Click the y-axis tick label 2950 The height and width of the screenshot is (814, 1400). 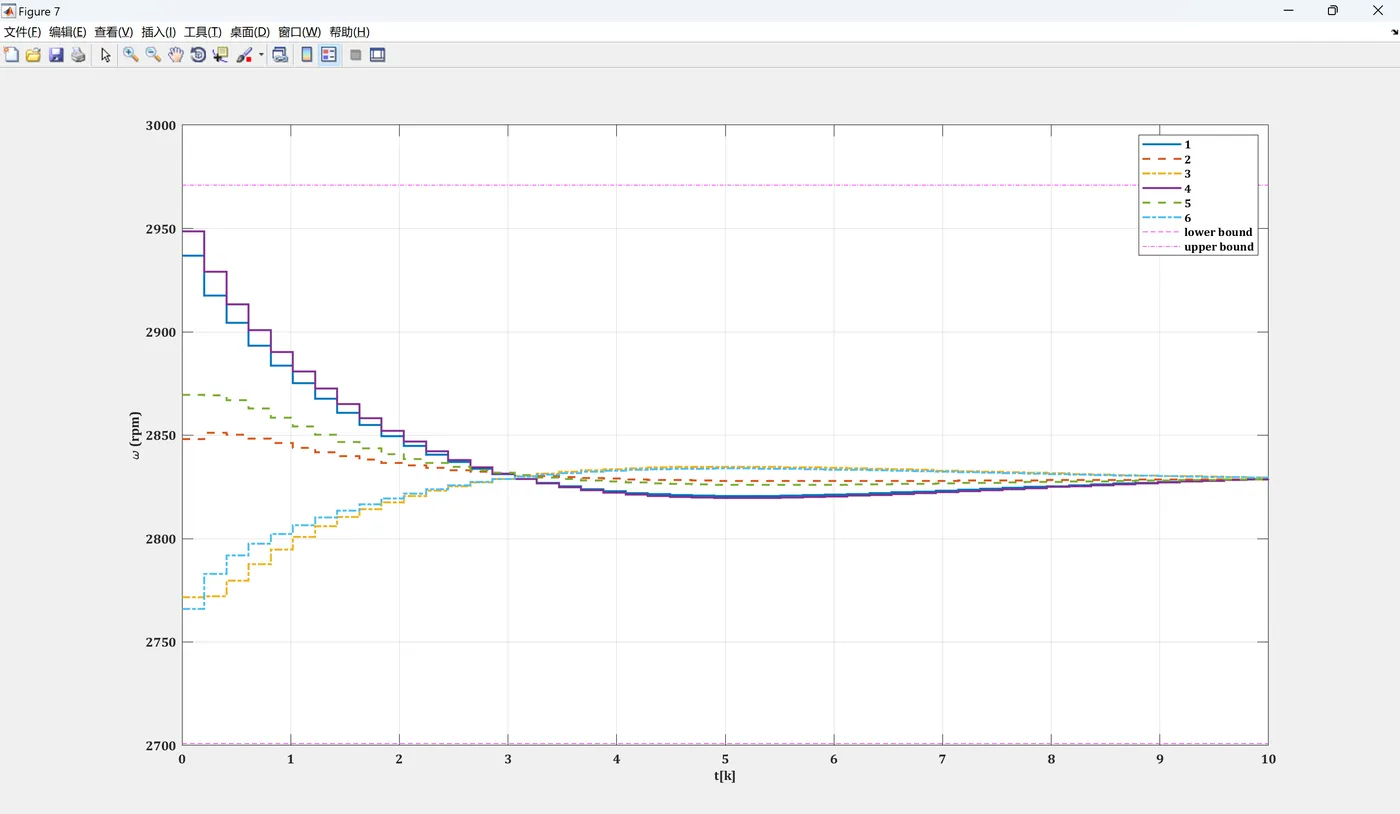click(x=160, y=229)
